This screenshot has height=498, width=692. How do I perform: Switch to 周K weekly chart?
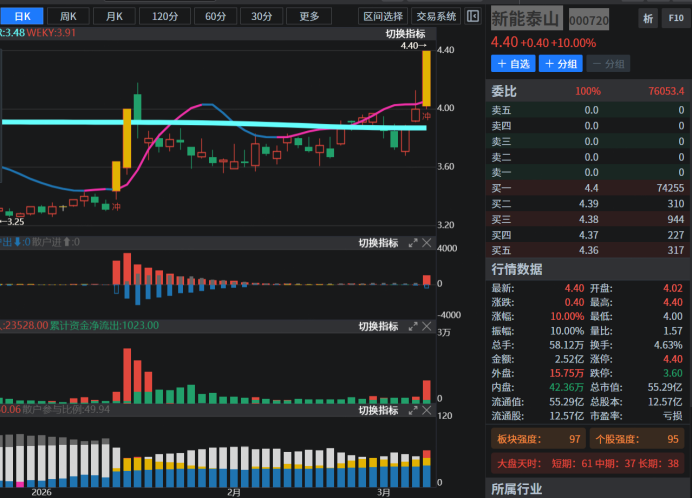68,16
